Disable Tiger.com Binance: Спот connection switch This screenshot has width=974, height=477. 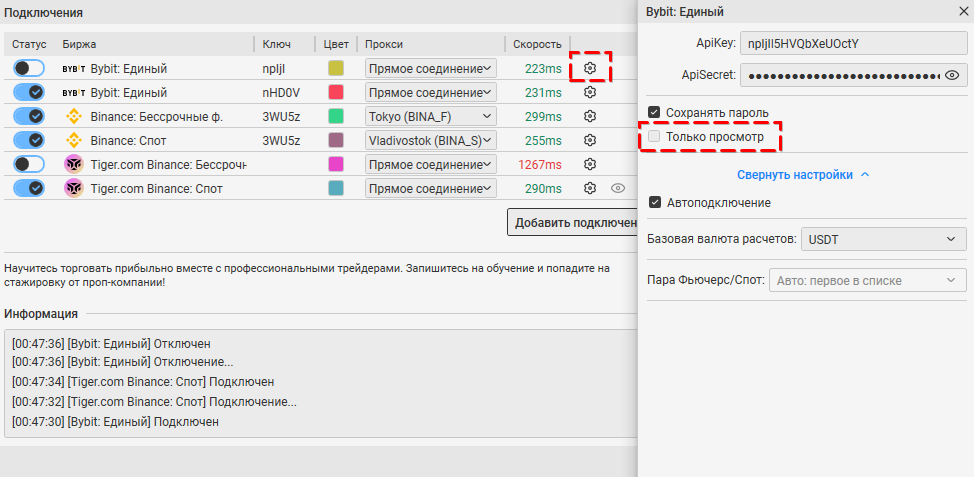tap(29, 188)
